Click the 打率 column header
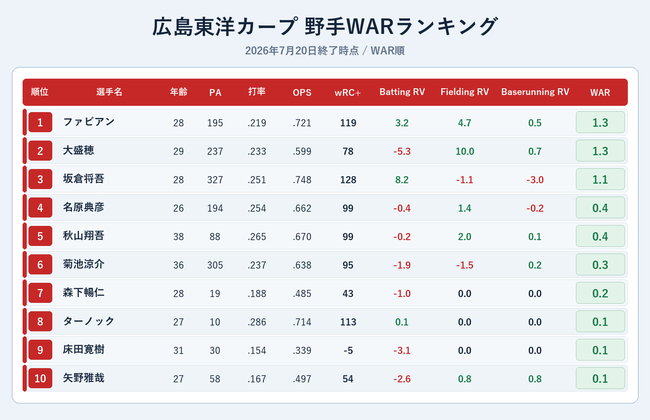650x420 pixels. [x=257, y=92]
